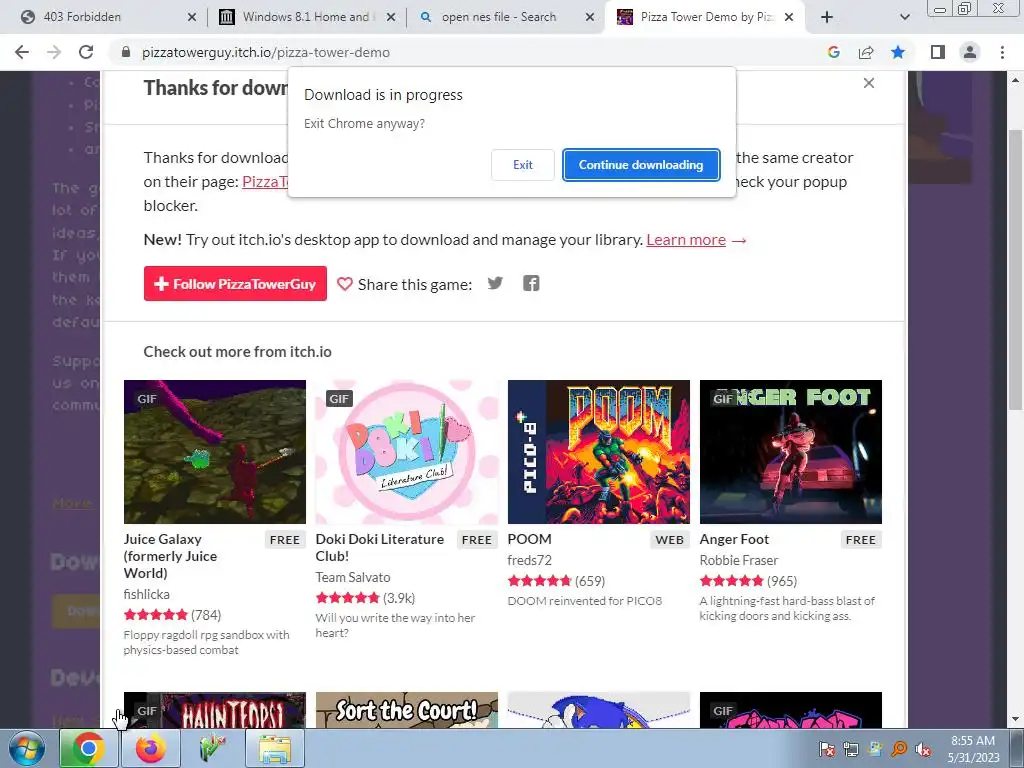This screenshot has height=768, width=1024.
Task: Open Robbie Fraser author link
Action: click(x=739, y=560)
